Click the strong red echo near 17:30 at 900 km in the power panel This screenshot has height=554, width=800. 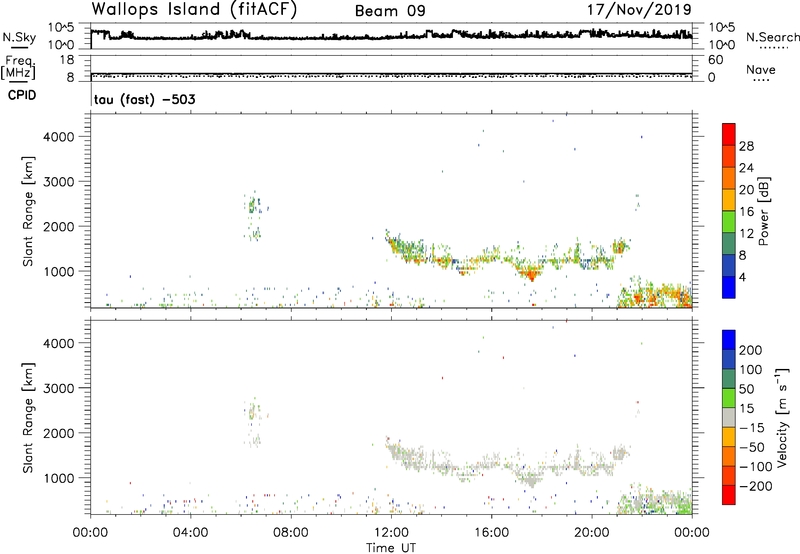(532, 274)
